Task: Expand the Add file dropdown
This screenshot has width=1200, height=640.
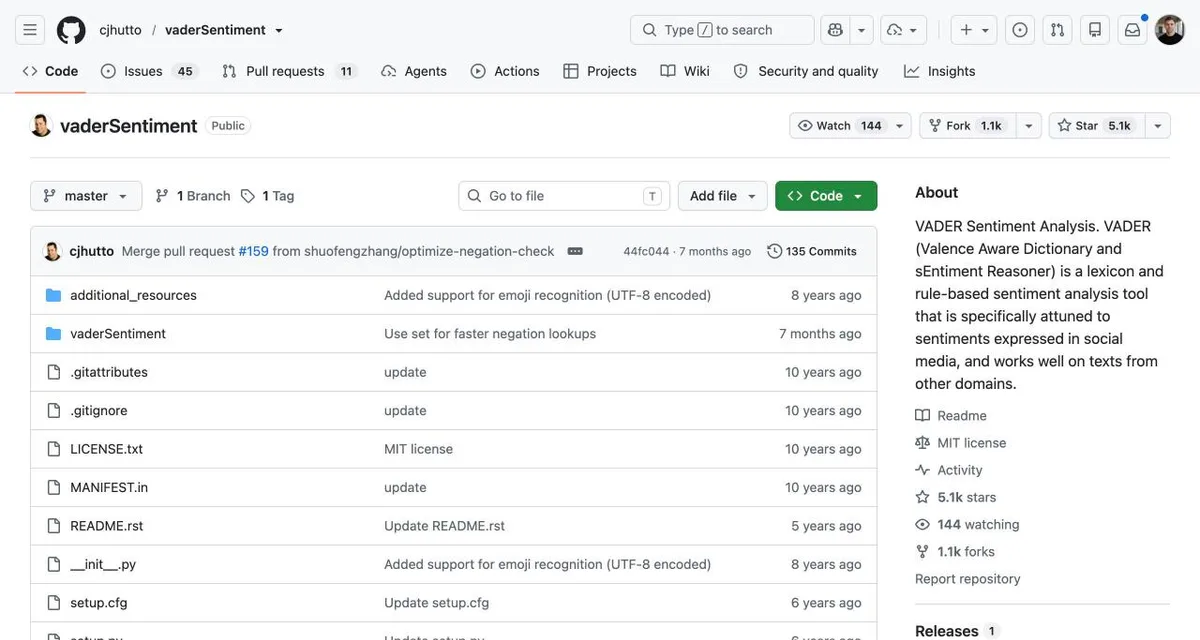Action: [x=722, y=196]
